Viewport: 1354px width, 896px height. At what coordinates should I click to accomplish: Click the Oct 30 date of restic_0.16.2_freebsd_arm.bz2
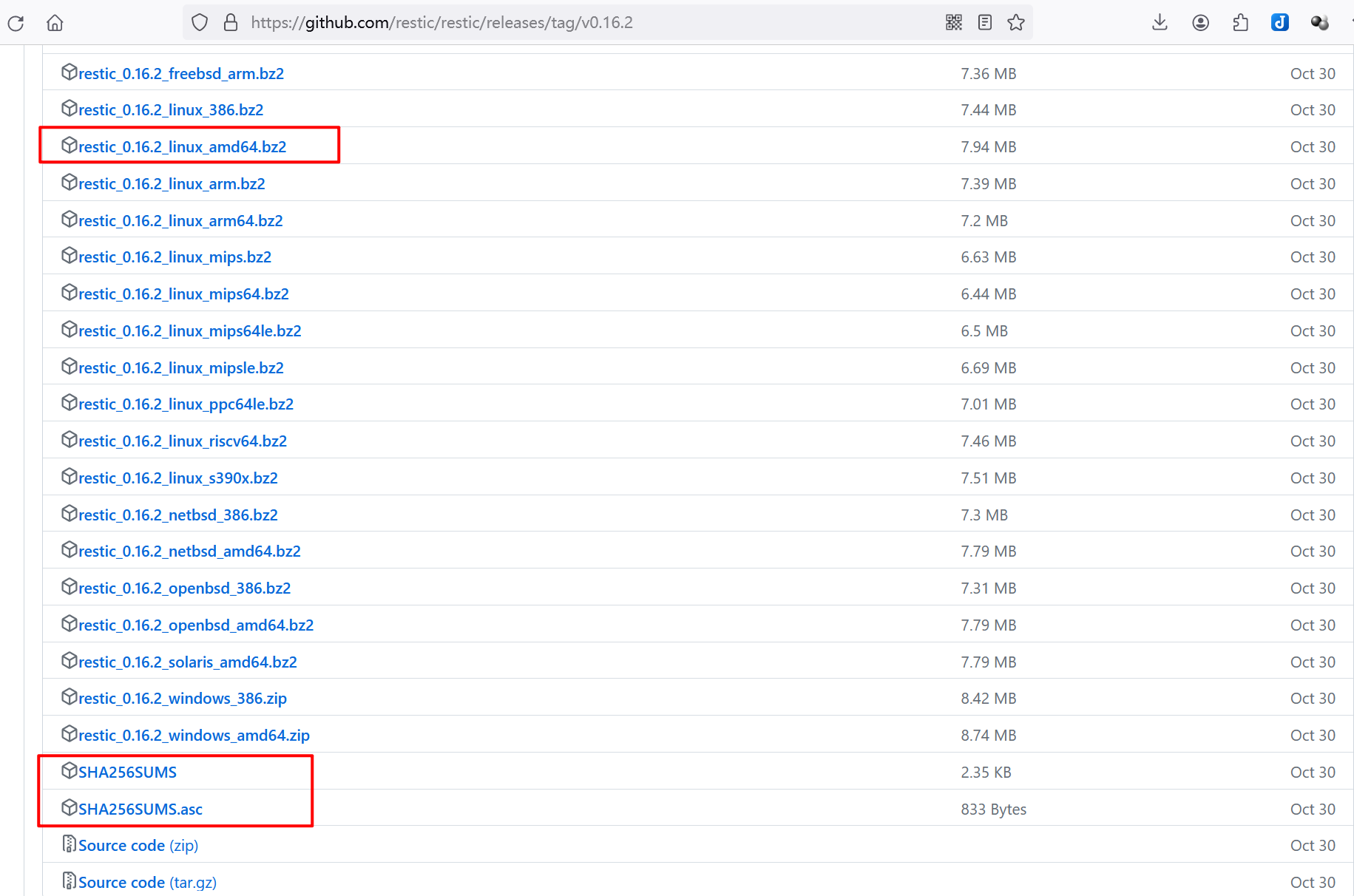1313,74
